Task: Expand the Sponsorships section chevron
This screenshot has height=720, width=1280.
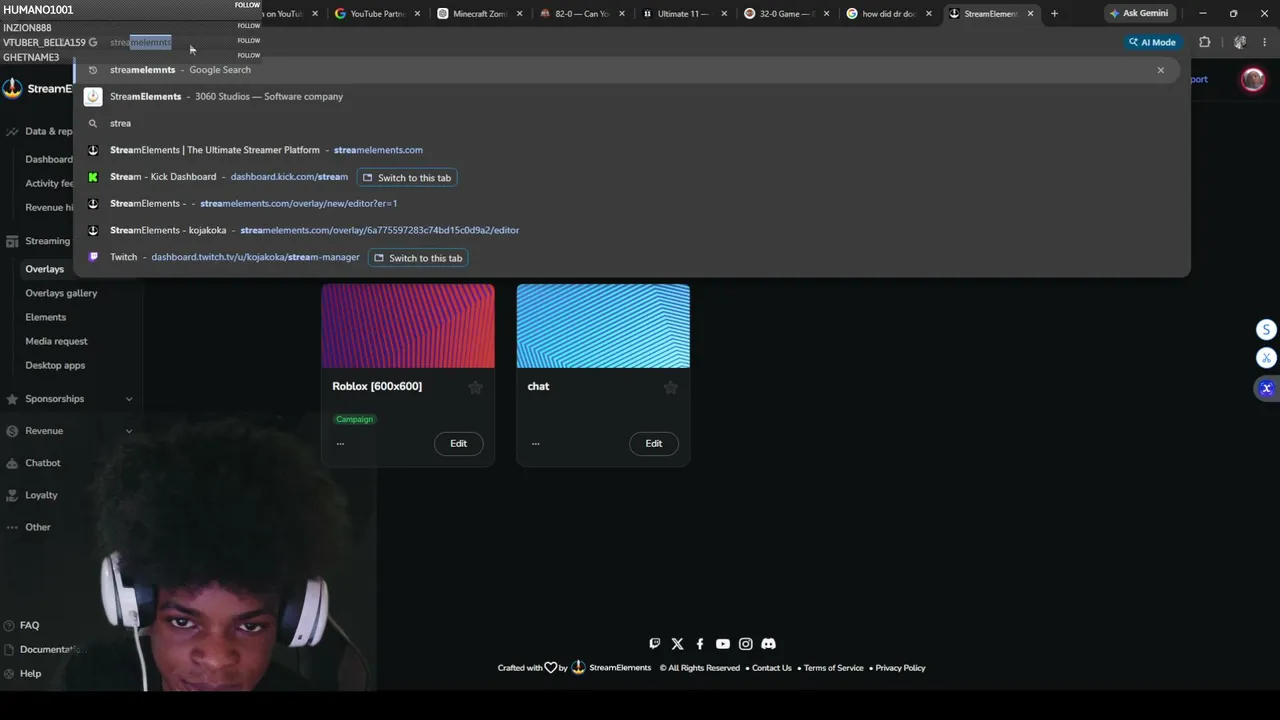Action: click(129, 399)
